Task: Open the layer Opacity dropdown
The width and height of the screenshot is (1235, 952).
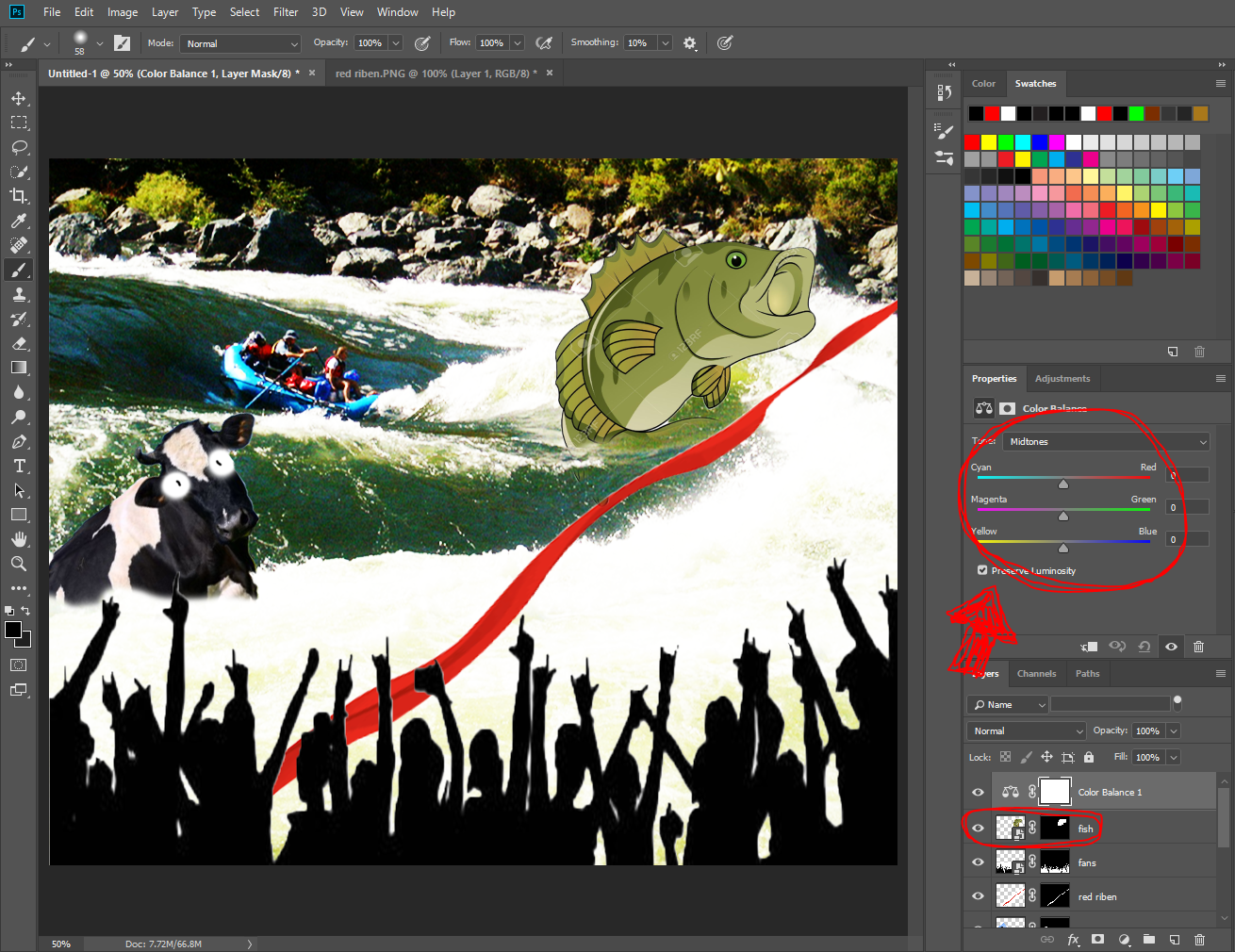Action: 1174,730
